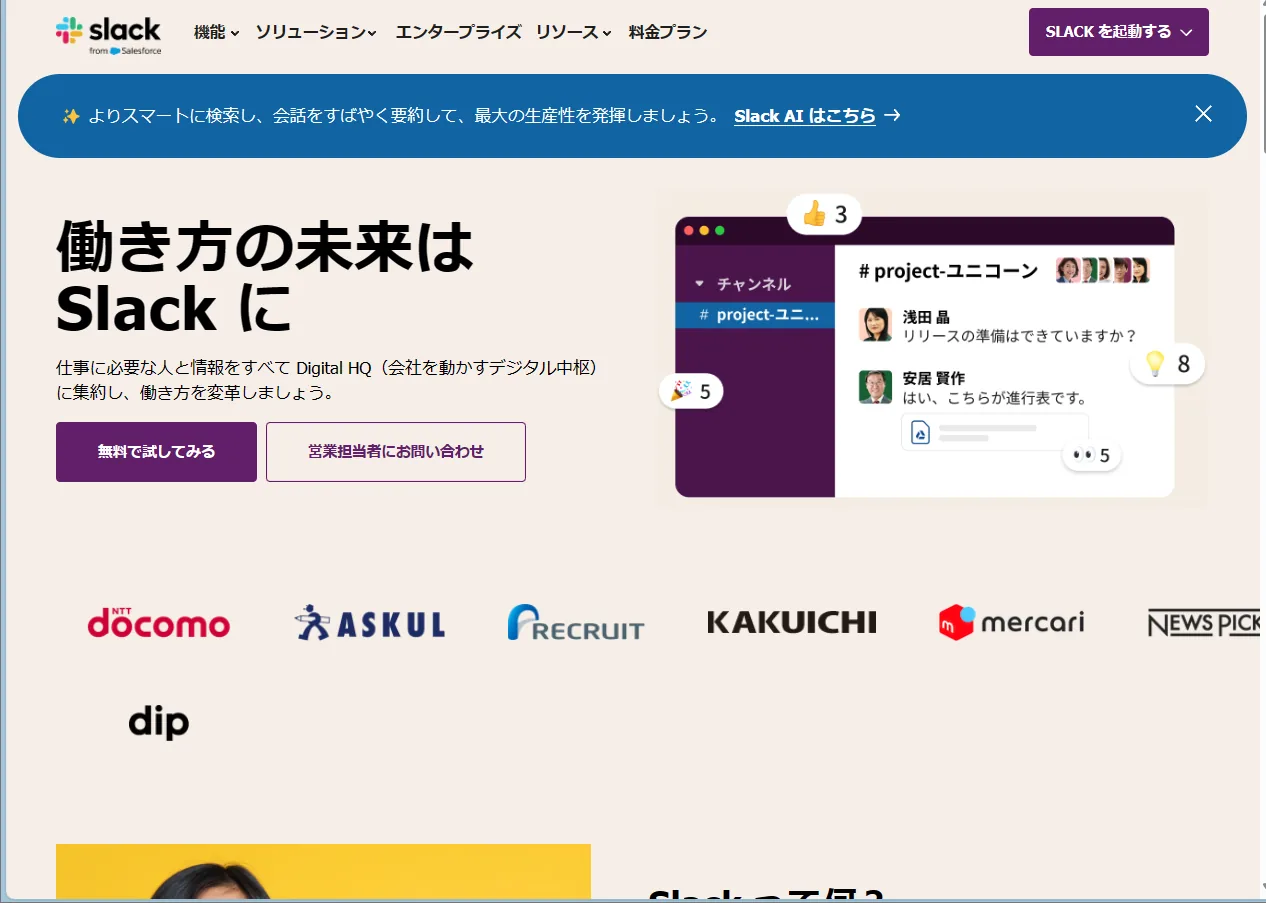
Task: Click the 無料で試してみる button
Action: click(x=156, y=452)
